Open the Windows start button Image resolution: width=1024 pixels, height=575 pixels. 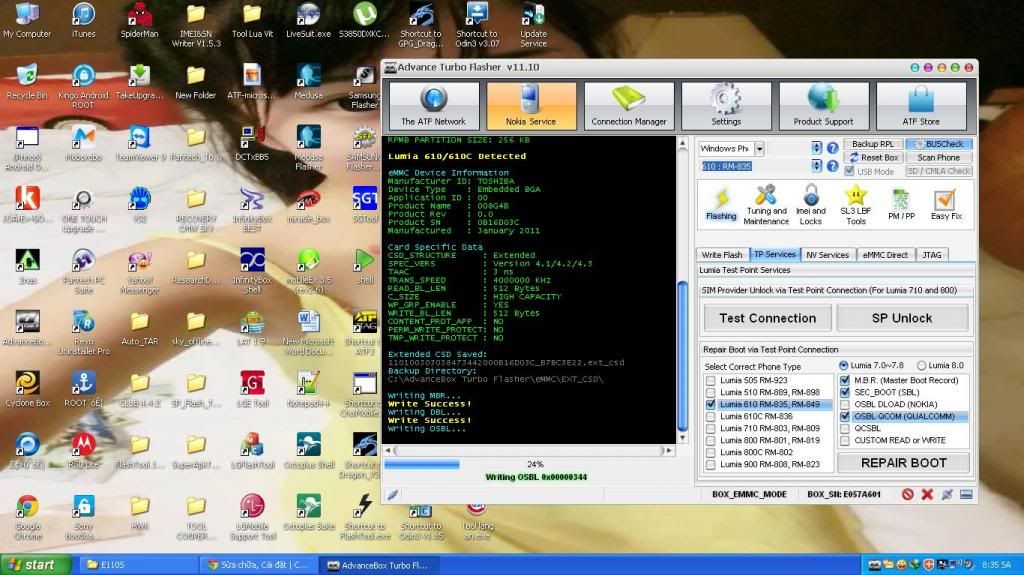[x=36, y=565]
